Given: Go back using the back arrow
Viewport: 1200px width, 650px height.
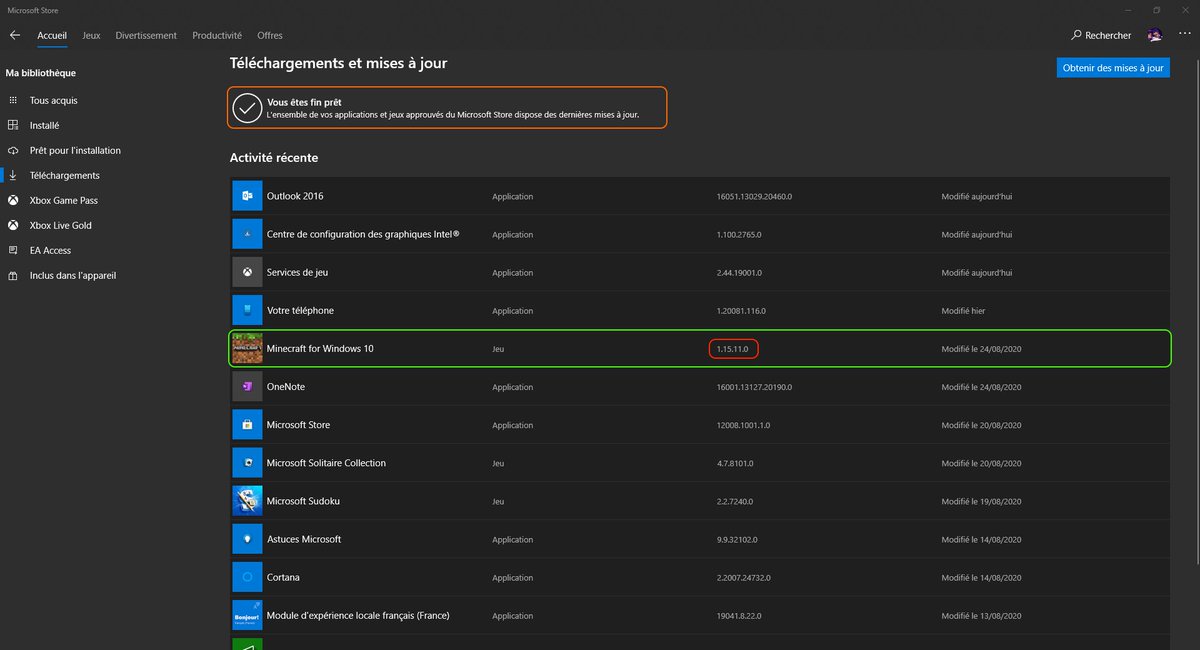Looking at the screenshot, I should 14,35.
